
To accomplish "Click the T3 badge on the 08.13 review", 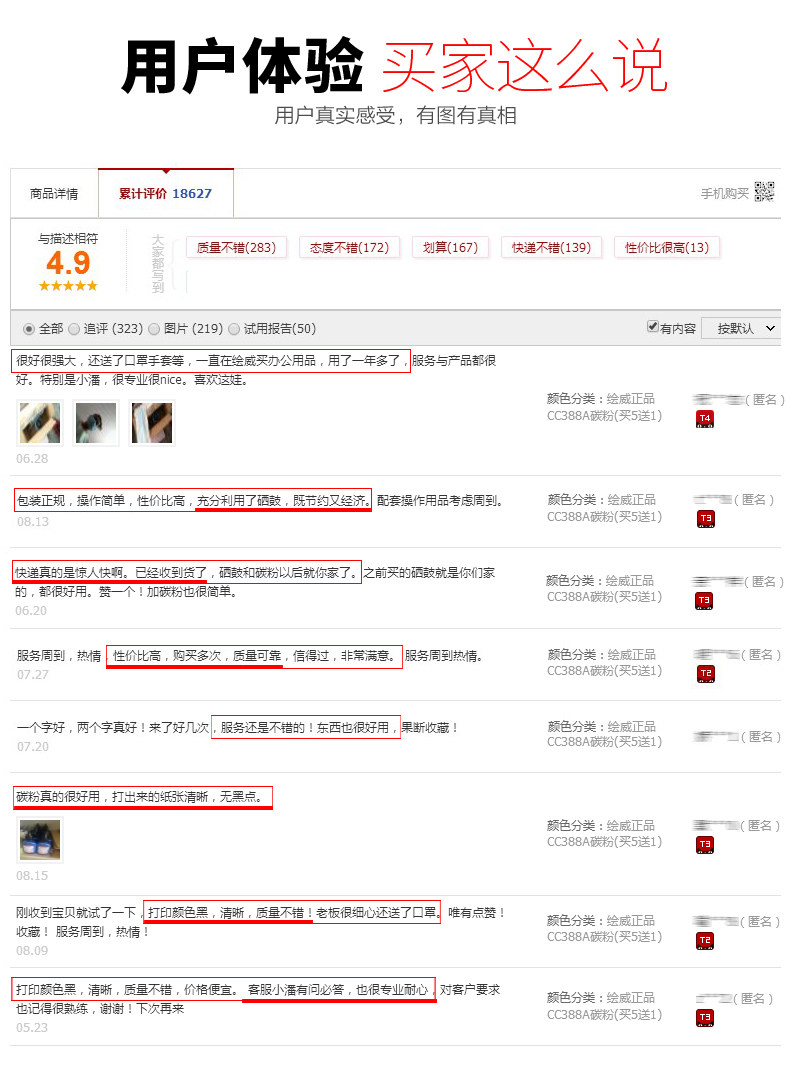I will (706, 519).
